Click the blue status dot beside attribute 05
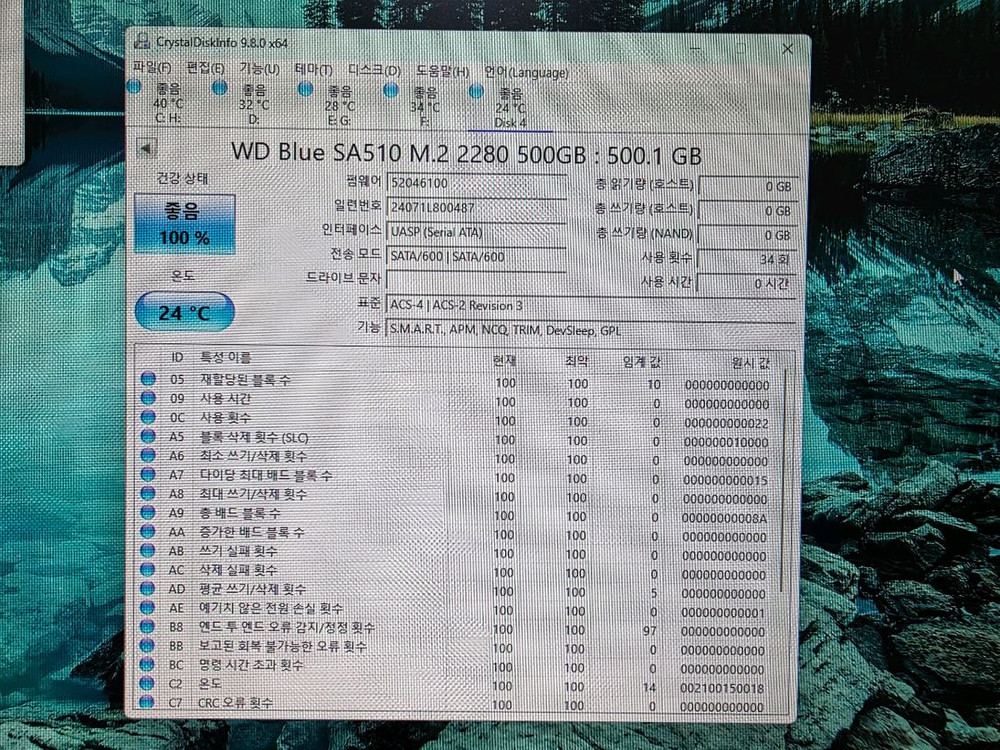The image size is (1000, 750). click(149, 379)
